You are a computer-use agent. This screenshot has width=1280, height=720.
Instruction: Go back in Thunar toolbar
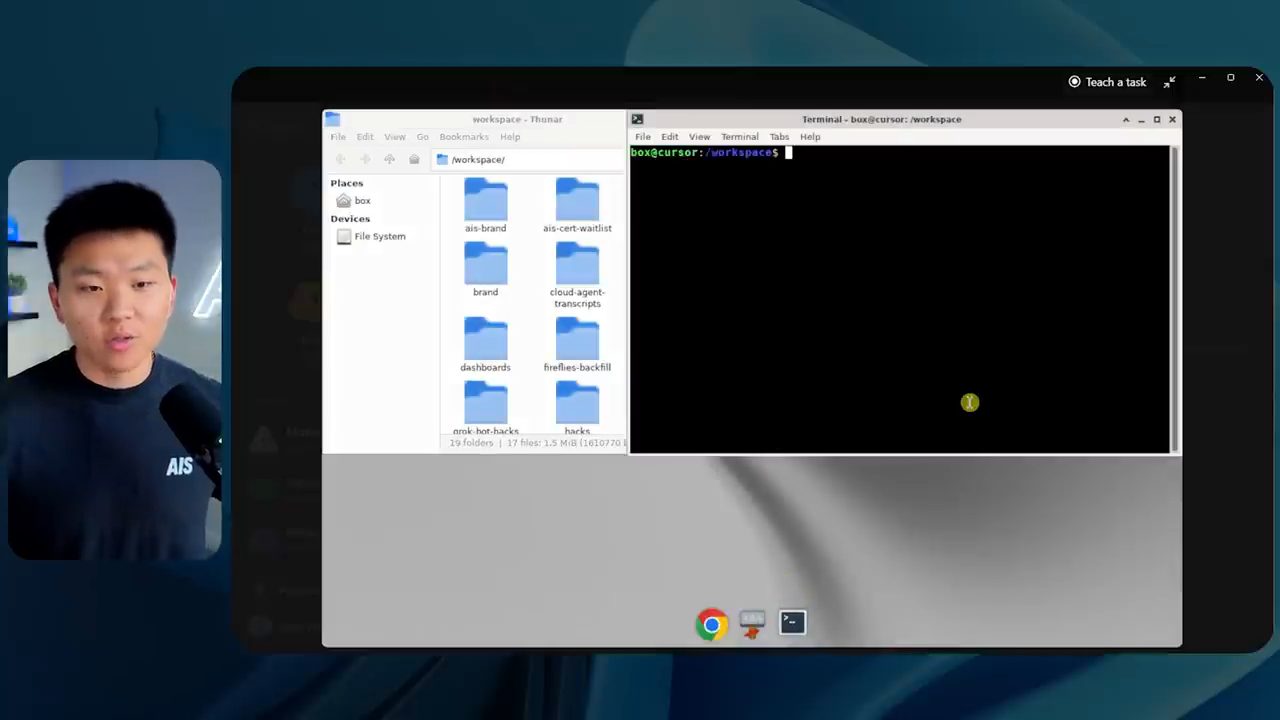point(340,160)
